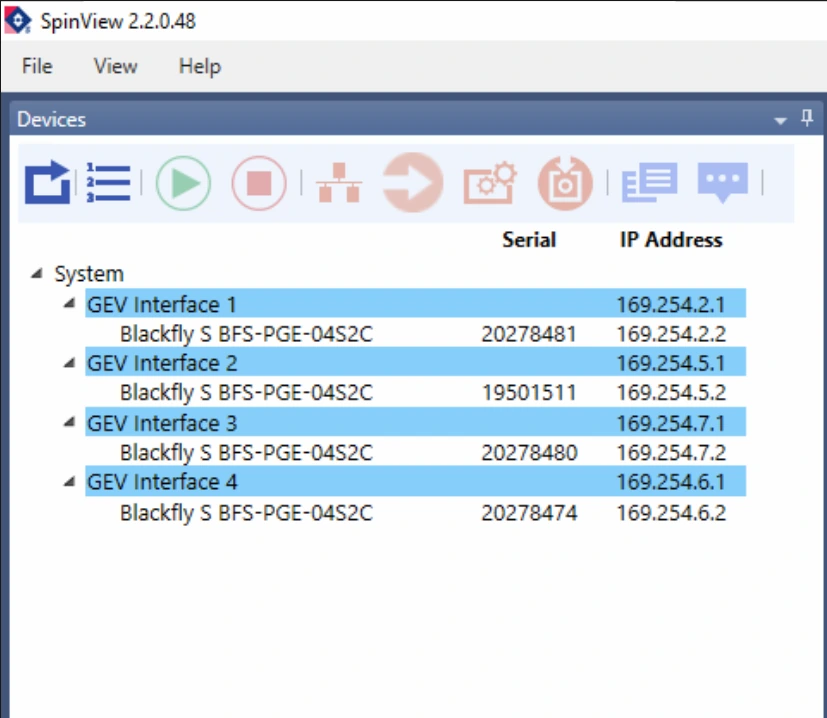Select the GEV Interface 3 row

coord(416,422)
